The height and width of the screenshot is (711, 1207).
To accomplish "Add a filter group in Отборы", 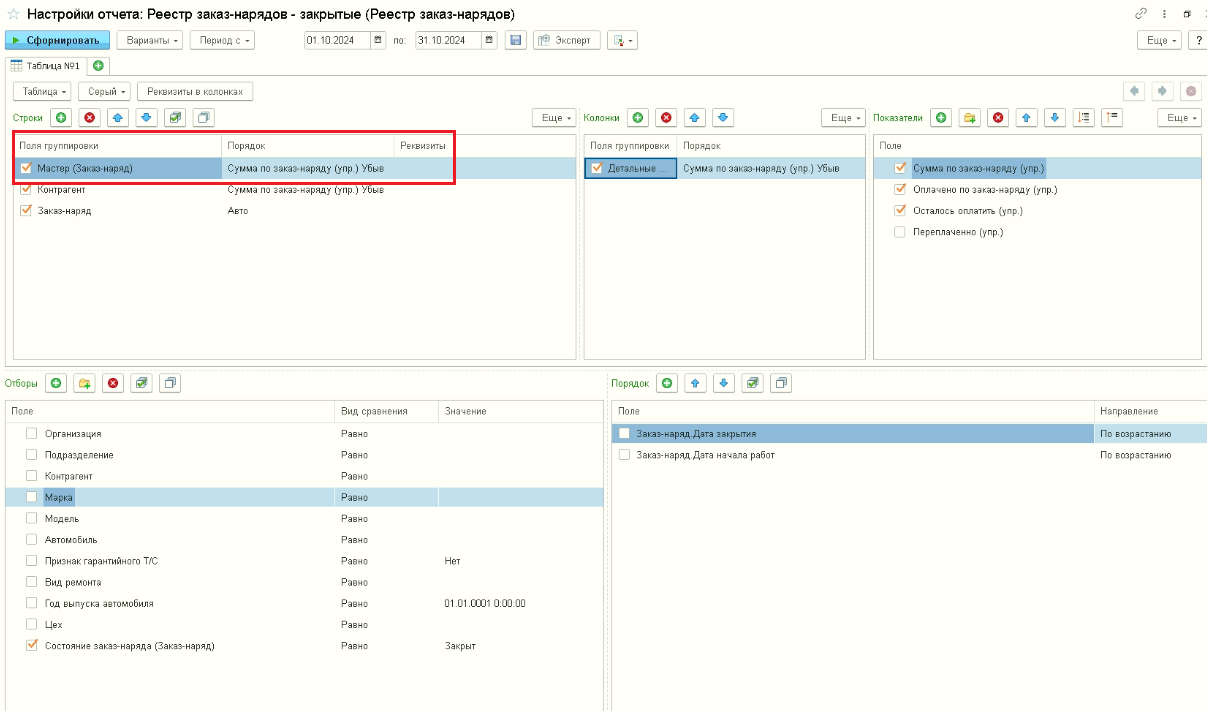I will pyautogui.click(x=84, y=383).
